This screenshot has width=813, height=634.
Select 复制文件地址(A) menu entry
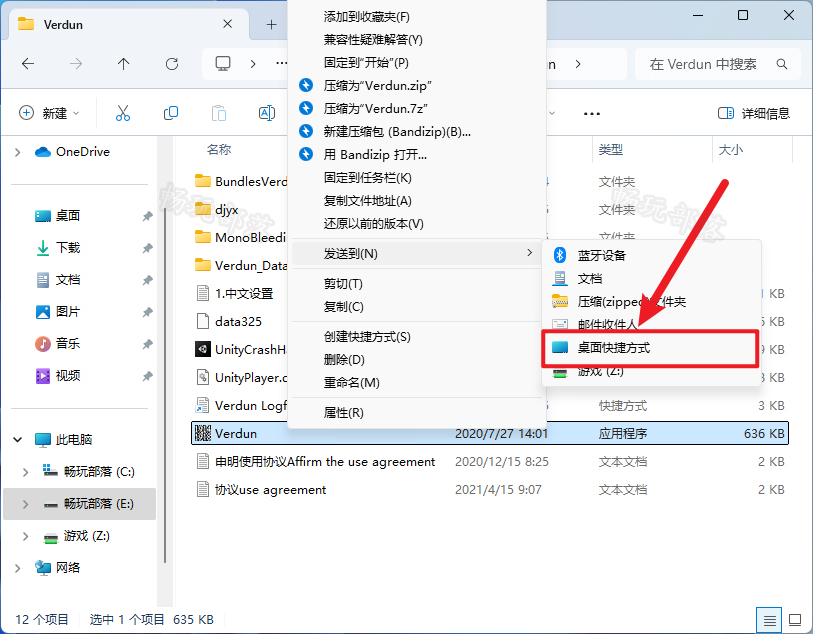[x=417, y=201]
